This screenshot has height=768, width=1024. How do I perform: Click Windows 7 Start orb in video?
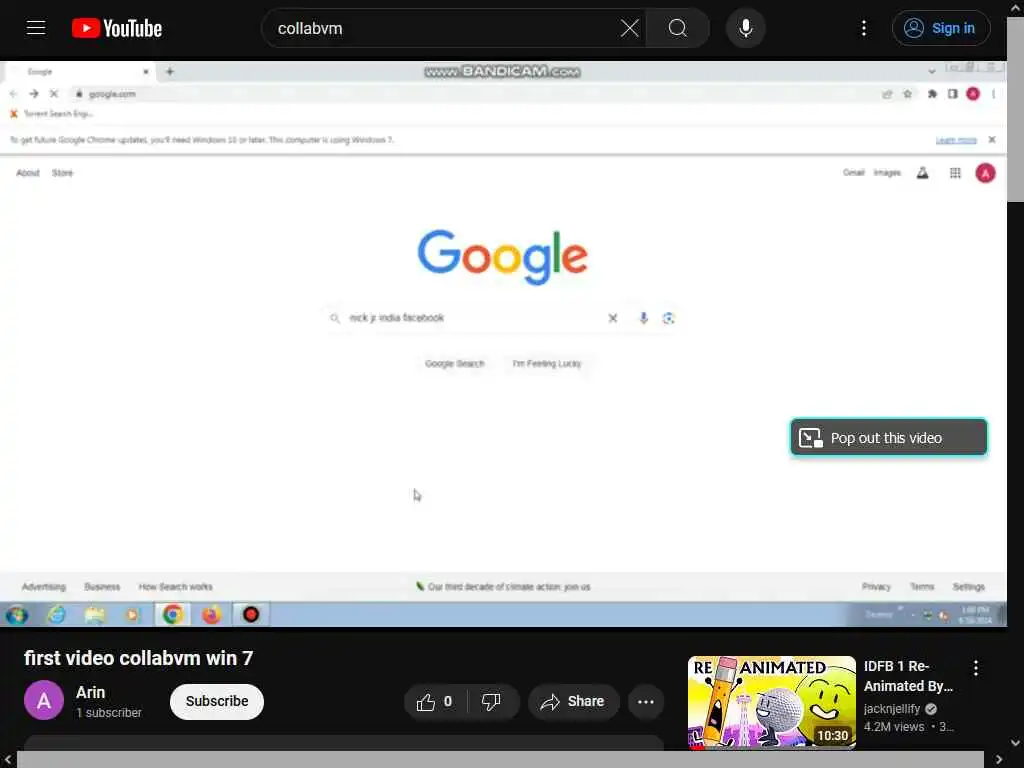(18, 615)
